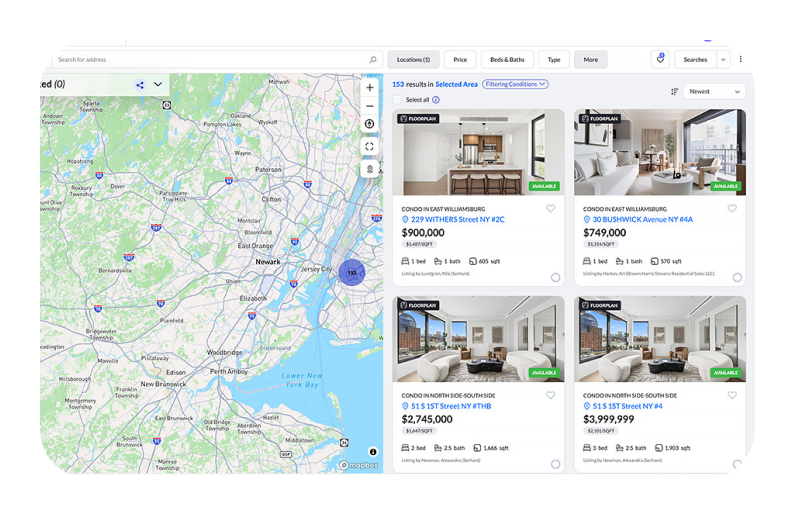
Task: Favorite the 51 S 1st Street #THB listing
Action: 550,395
